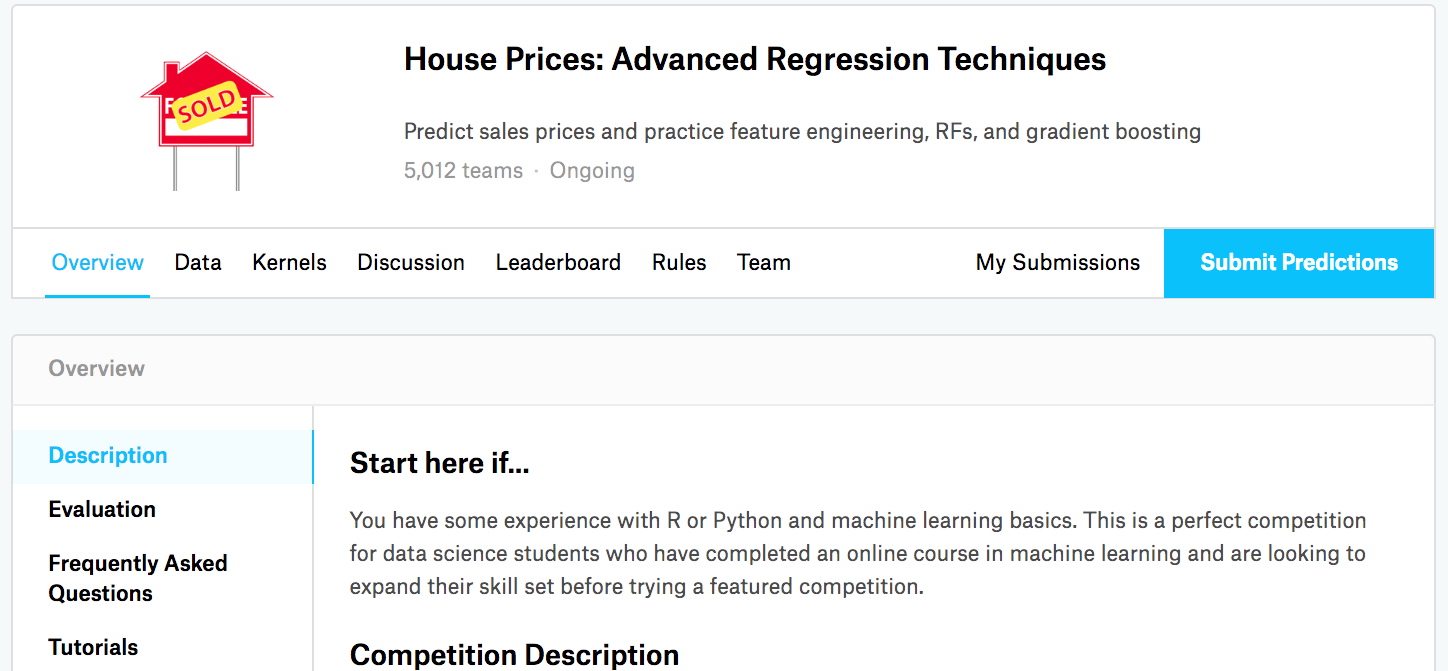Open Tutorials in the sidebar
Screen dimensions: 1448x671
[93, 647]
